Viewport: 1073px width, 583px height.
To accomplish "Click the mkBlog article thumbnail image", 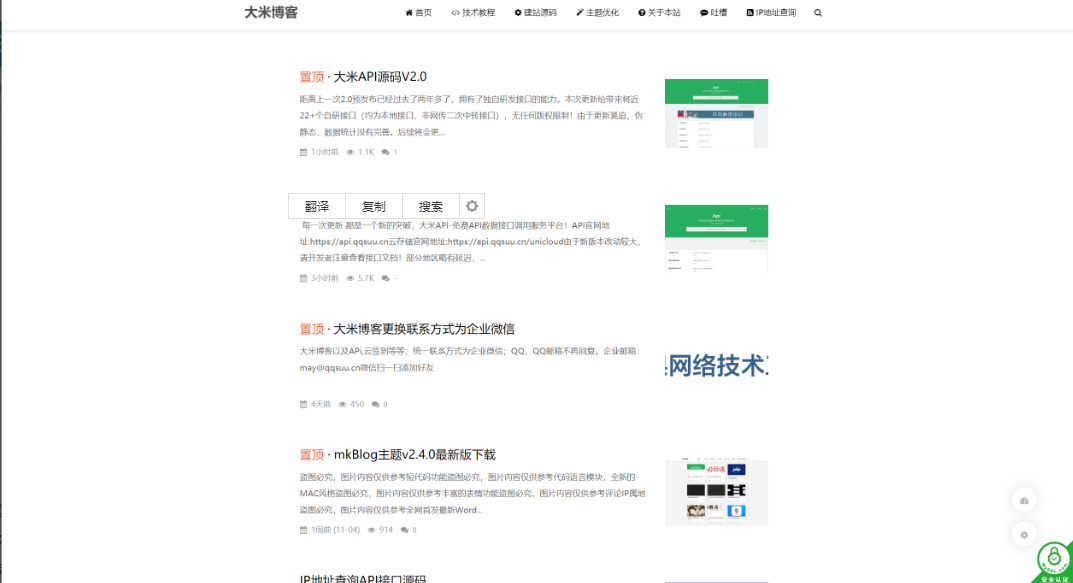I will point(716,492).
